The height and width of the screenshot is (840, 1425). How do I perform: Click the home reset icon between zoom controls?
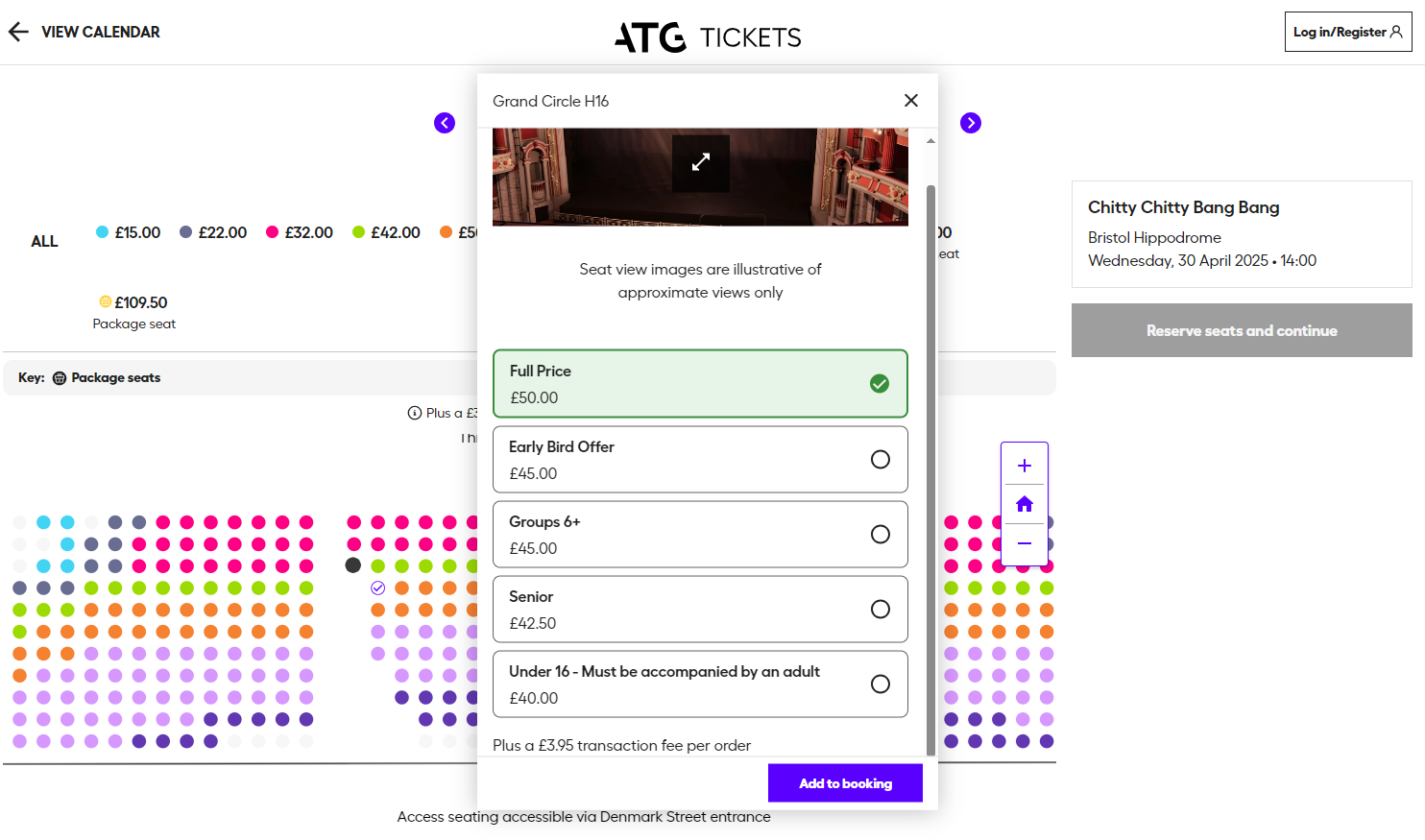[x=1025, y=503]
